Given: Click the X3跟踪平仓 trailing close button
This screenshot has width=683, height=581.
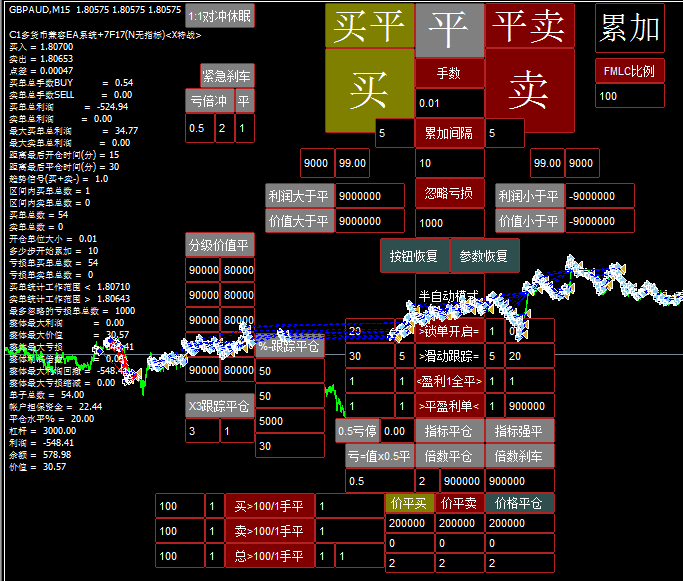Looking at the screenshot, I should pos(220,405).
